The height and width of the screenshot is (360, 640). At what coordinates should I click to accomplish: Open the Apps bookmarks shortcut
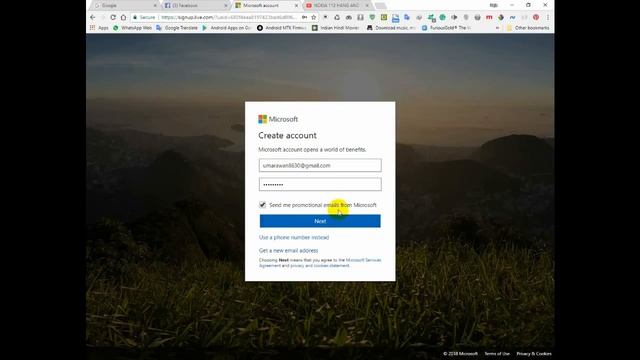coord(99,28)
